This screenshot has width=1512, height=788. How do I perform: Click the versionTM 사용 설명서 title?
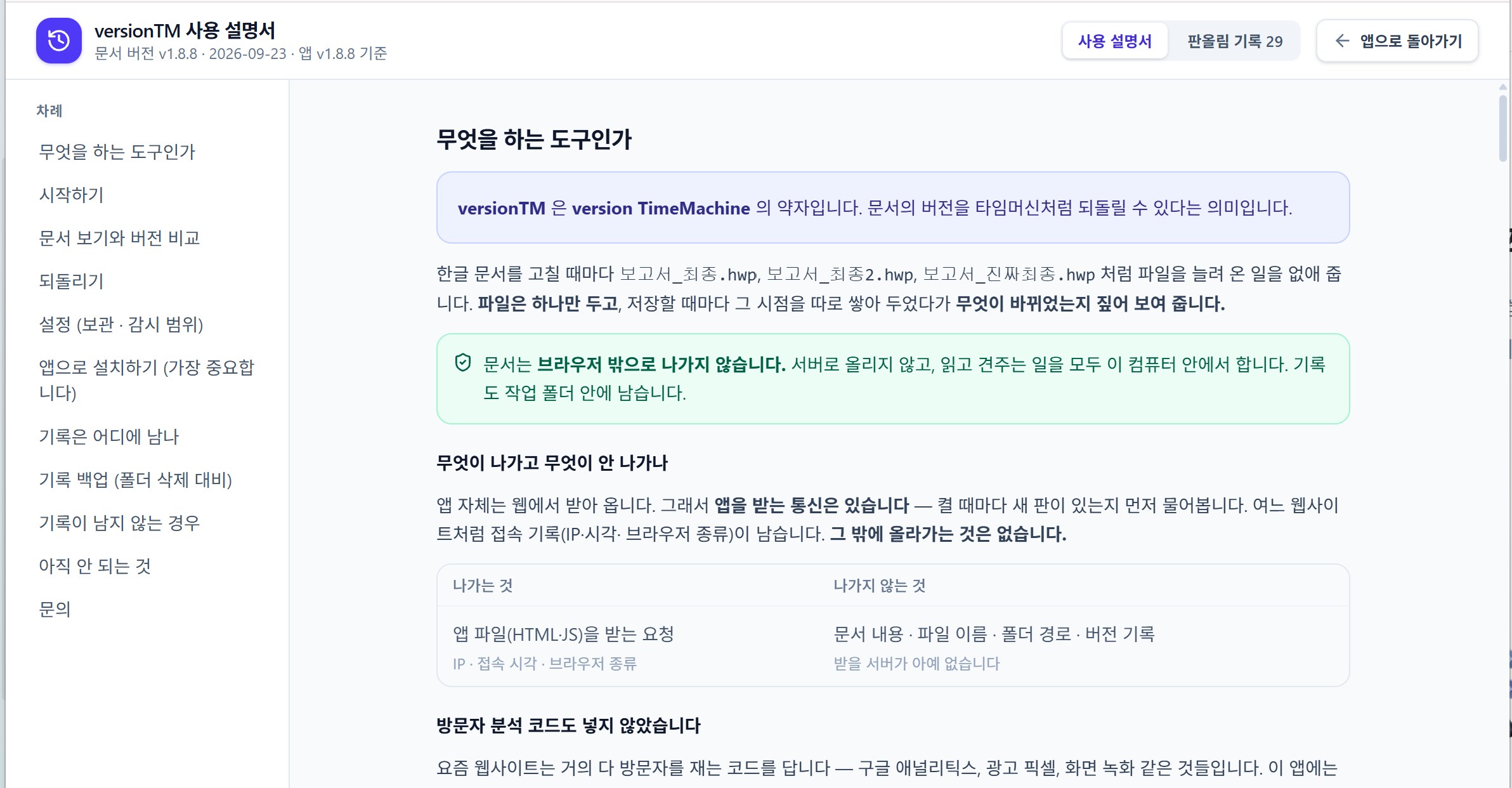[185, 30]
